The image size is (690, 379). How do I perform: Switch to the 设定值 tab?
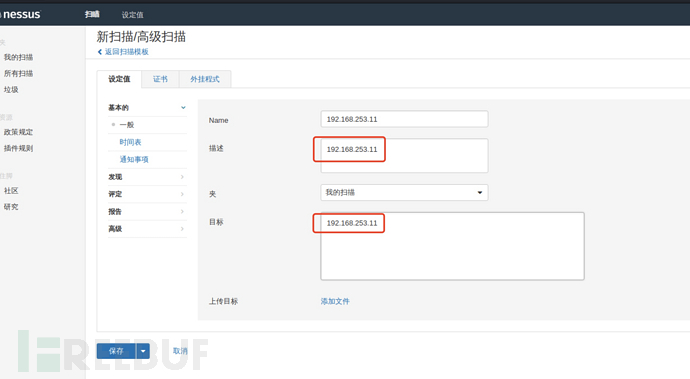click(119, 79)
